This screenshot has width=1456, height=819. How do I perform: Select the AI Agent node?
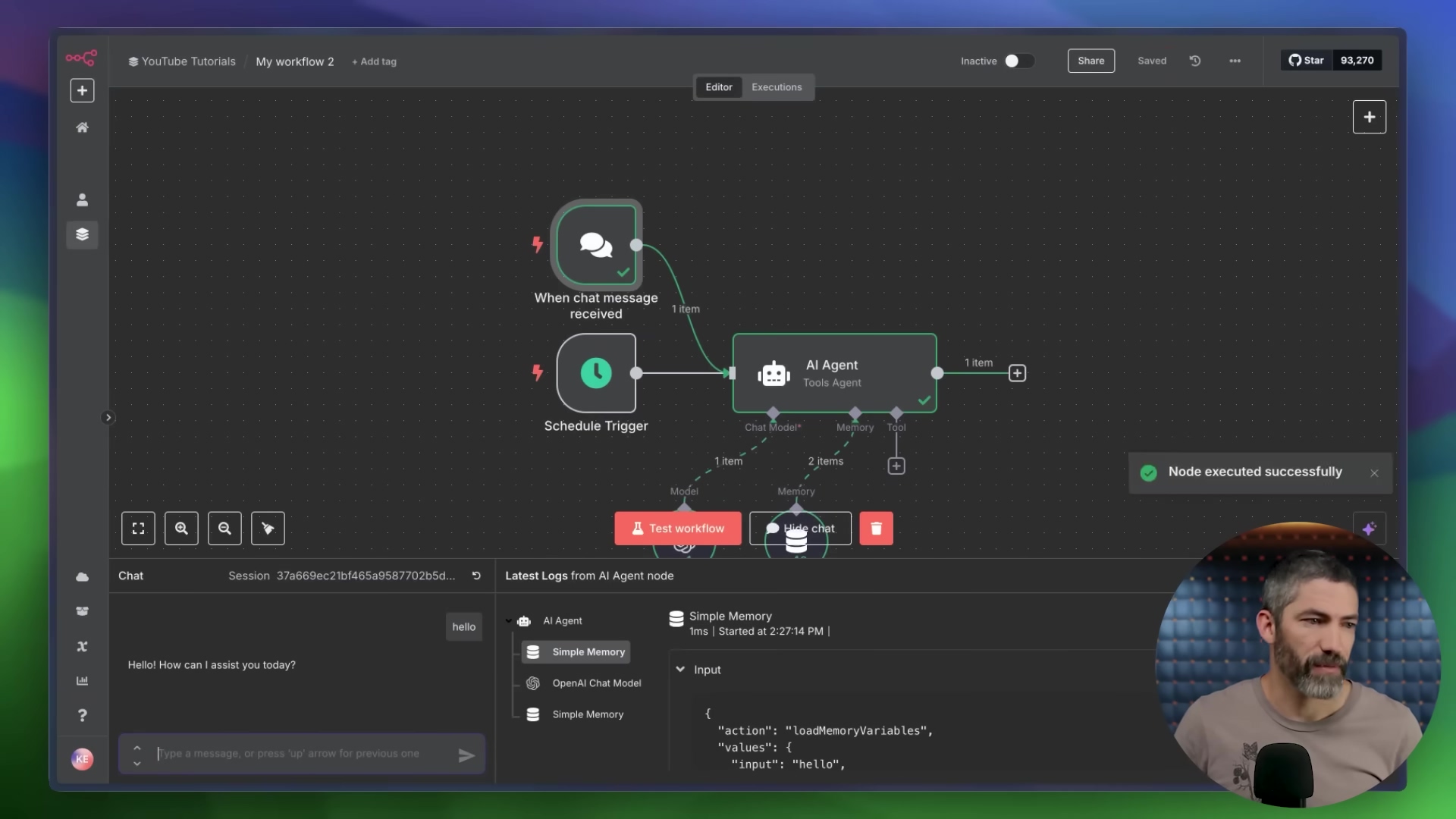point(834,373)
